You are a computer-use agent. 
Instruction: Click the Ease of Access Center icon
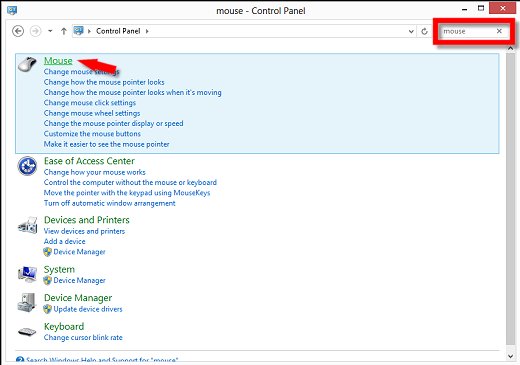(27, 166)
